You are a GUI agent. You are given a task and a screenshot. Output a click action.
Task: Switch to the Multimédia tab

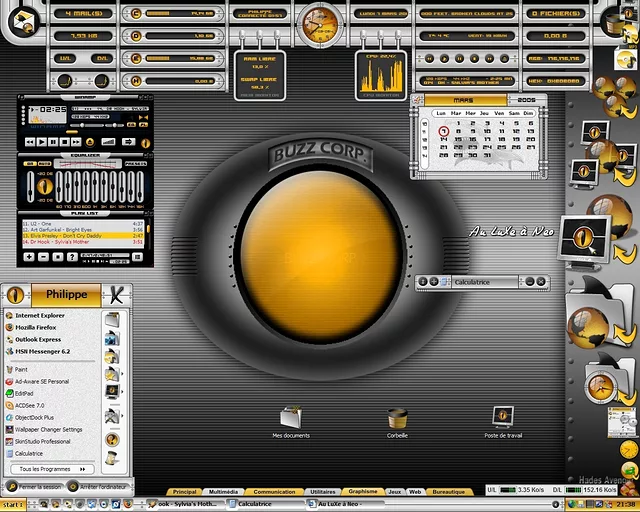pyautogui.click(x=224, y=492)
